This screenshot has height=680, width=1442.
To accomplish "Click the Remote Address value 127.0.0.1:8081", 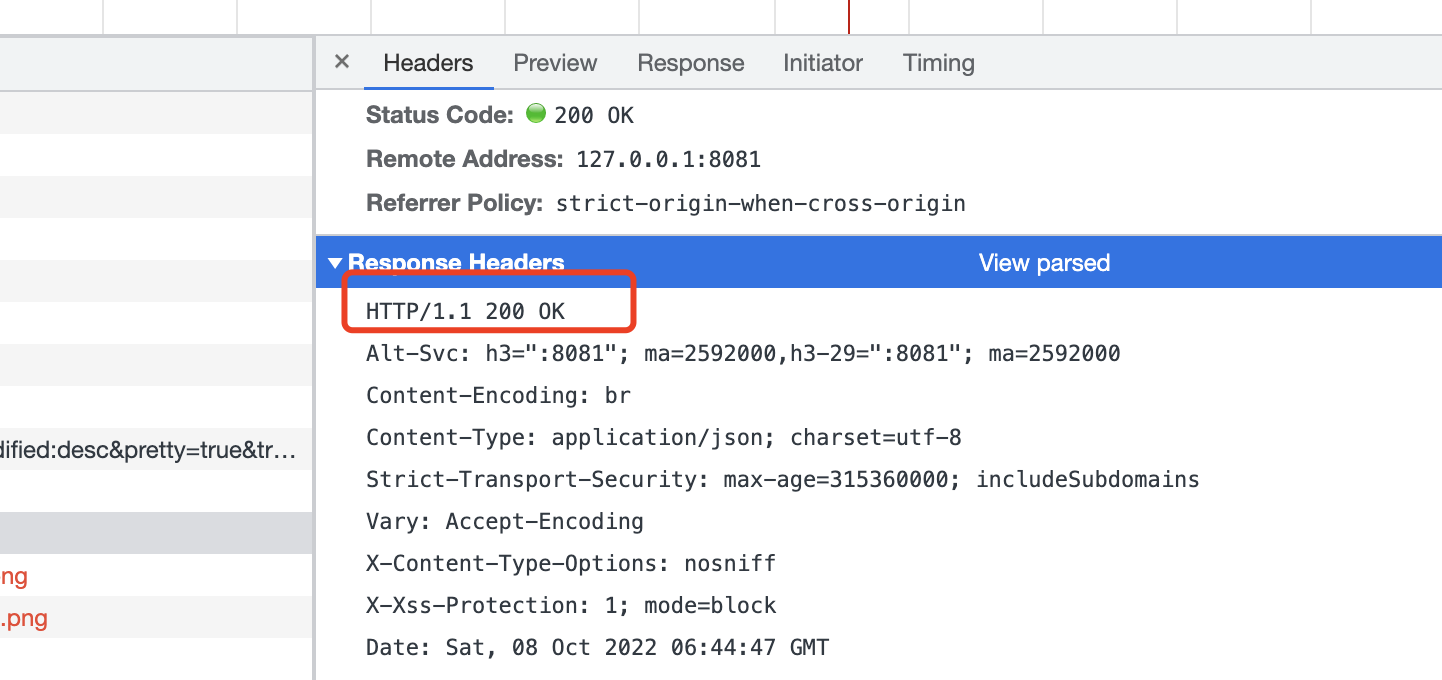I will coord(668,158).
